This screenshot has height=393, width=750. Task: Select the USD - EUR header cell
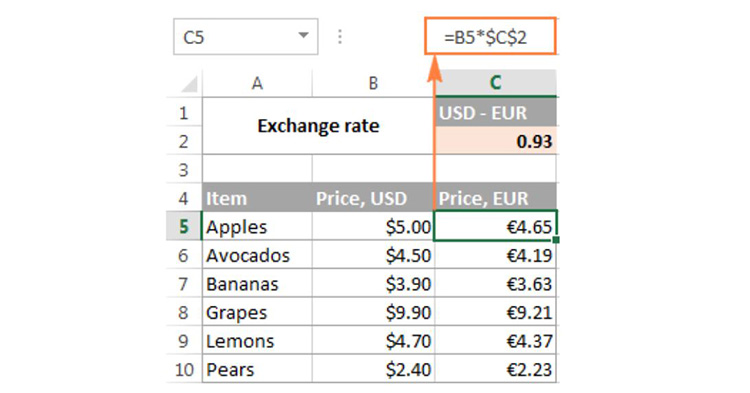[496, 112]
